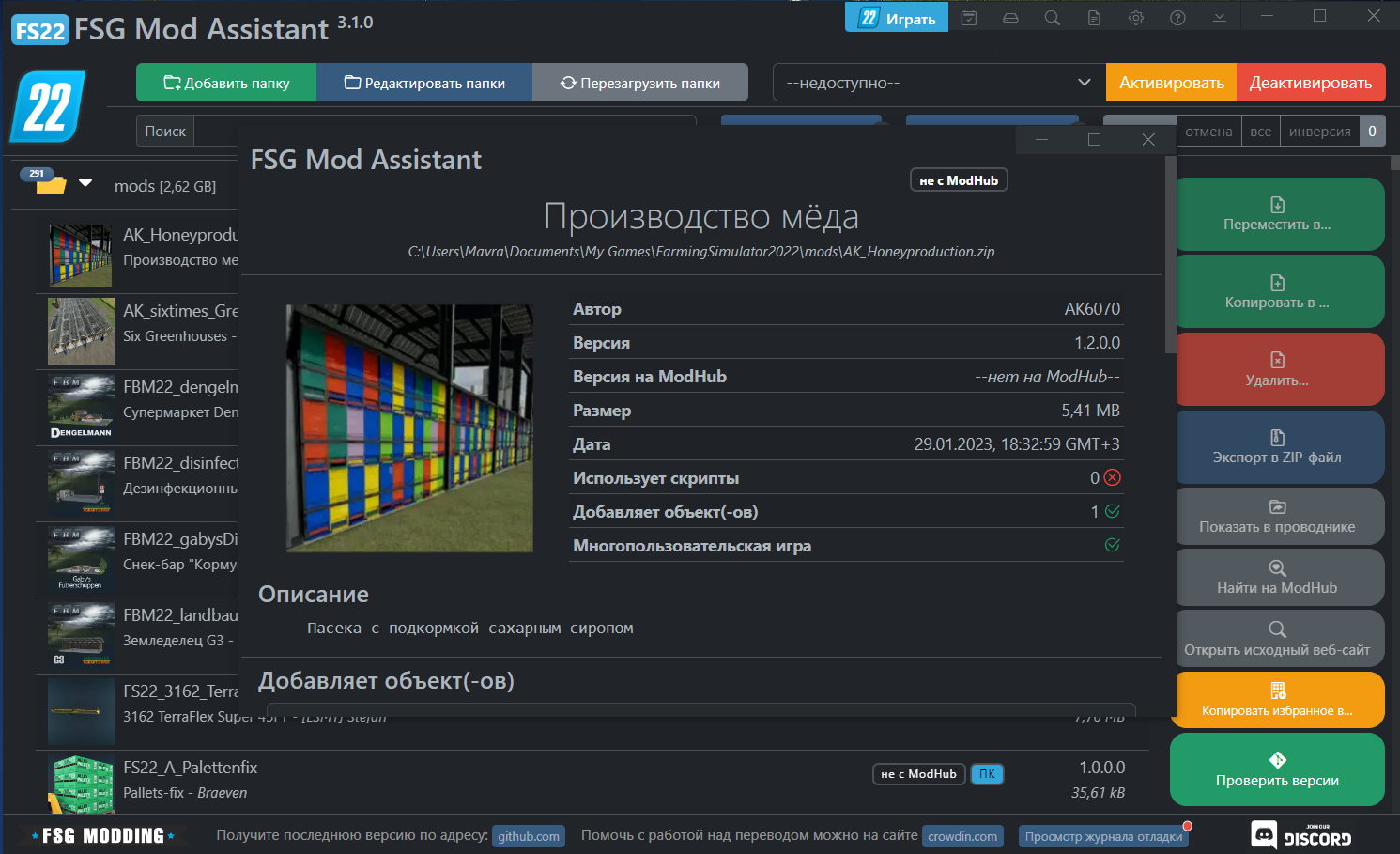Open the log file icon in title bar
1400x854 pixels.
(1094, 17)
